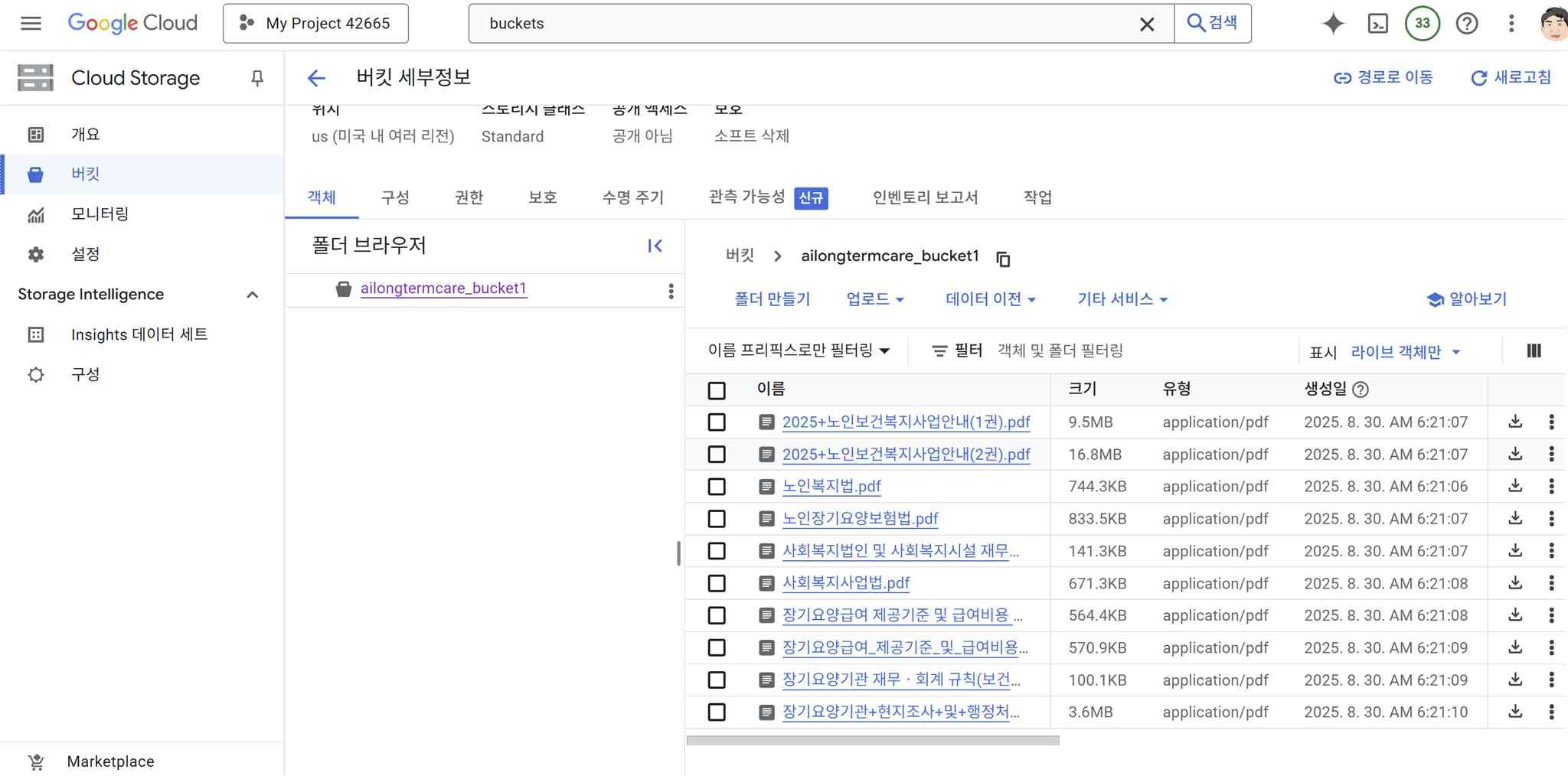The image size is (1568, 776).
Task: Expand the 업로드 dropdown
Action: tap(875, 299)
